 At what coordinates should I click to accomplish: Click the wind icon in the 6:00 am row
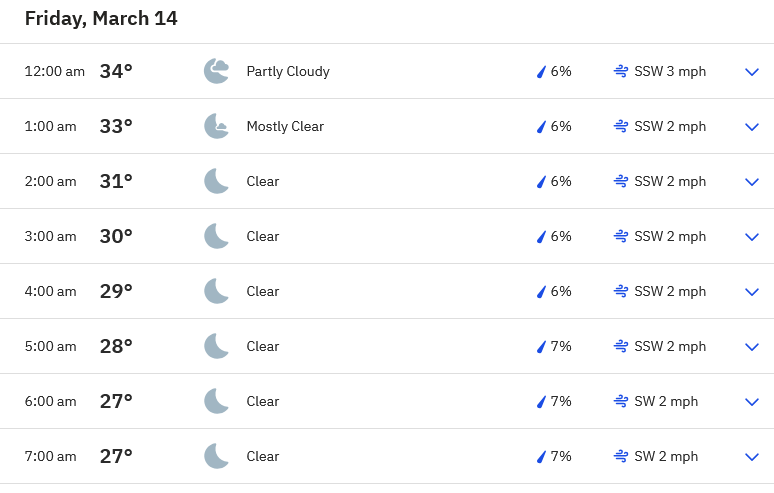coord(621,401)
